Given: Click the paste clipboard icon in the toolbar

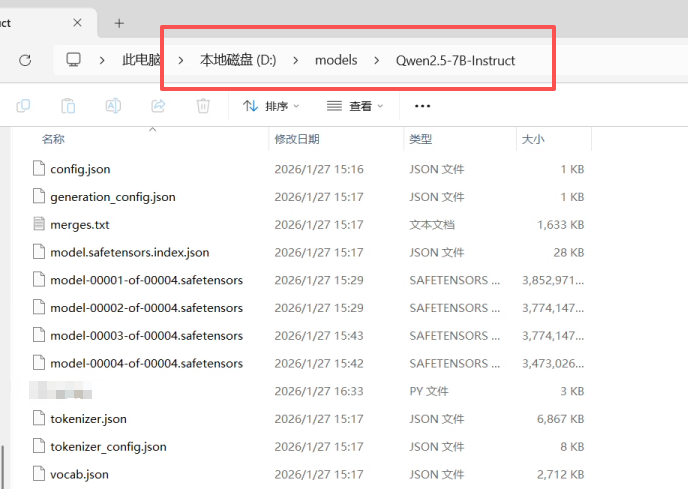Looking at the screenshot, I should 68,106.
